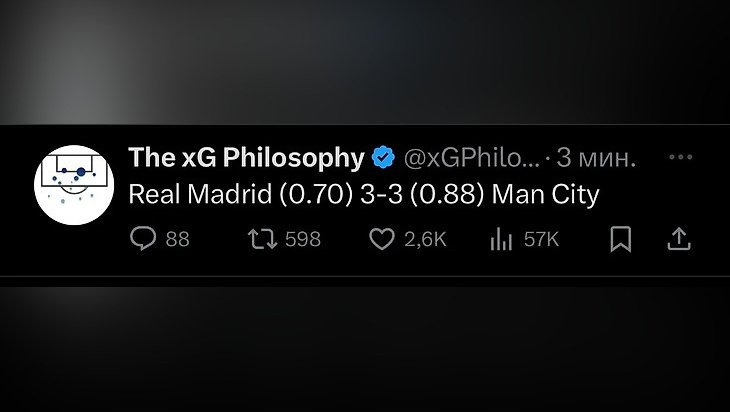730x412 pixels.
Task: Click the 57K views count
Action: 541,240
